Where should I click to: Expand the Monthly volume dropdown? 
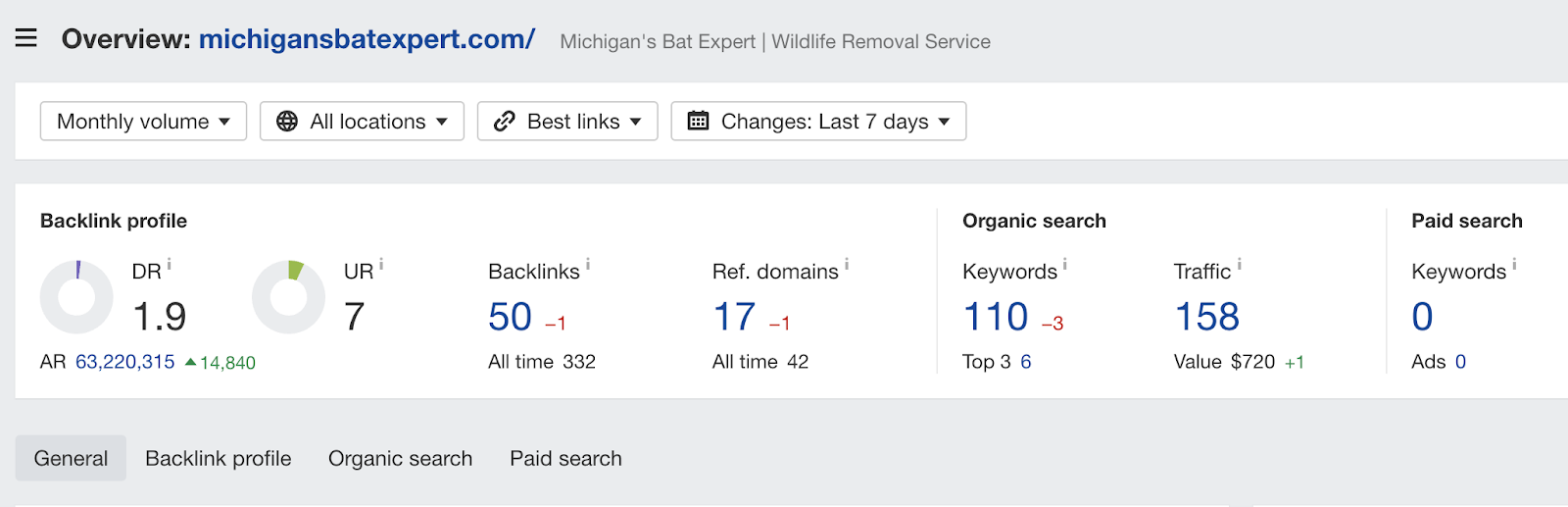tap(143, 122)
